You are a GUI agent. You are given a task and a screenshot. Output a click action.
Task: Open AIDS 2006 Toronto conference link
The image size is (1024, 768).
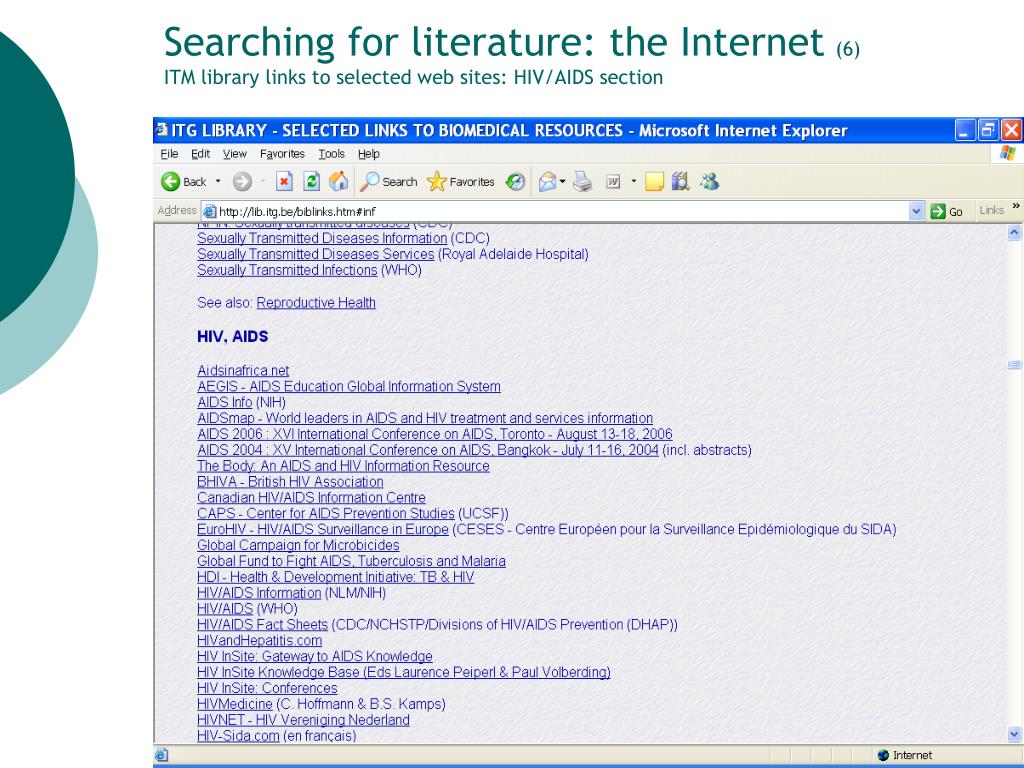tap(435, 434)
